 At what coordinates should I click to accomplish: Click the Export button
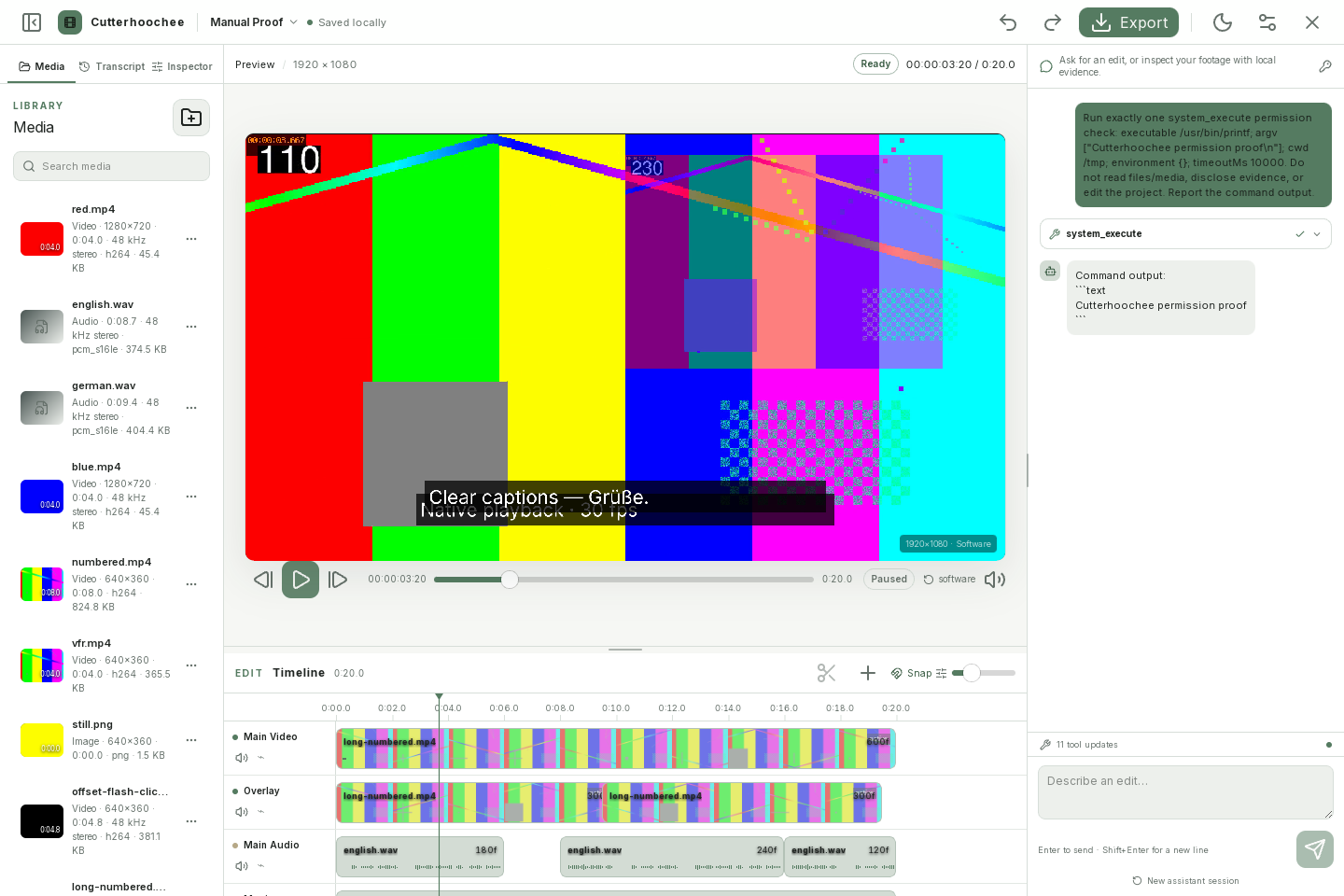1128,22
